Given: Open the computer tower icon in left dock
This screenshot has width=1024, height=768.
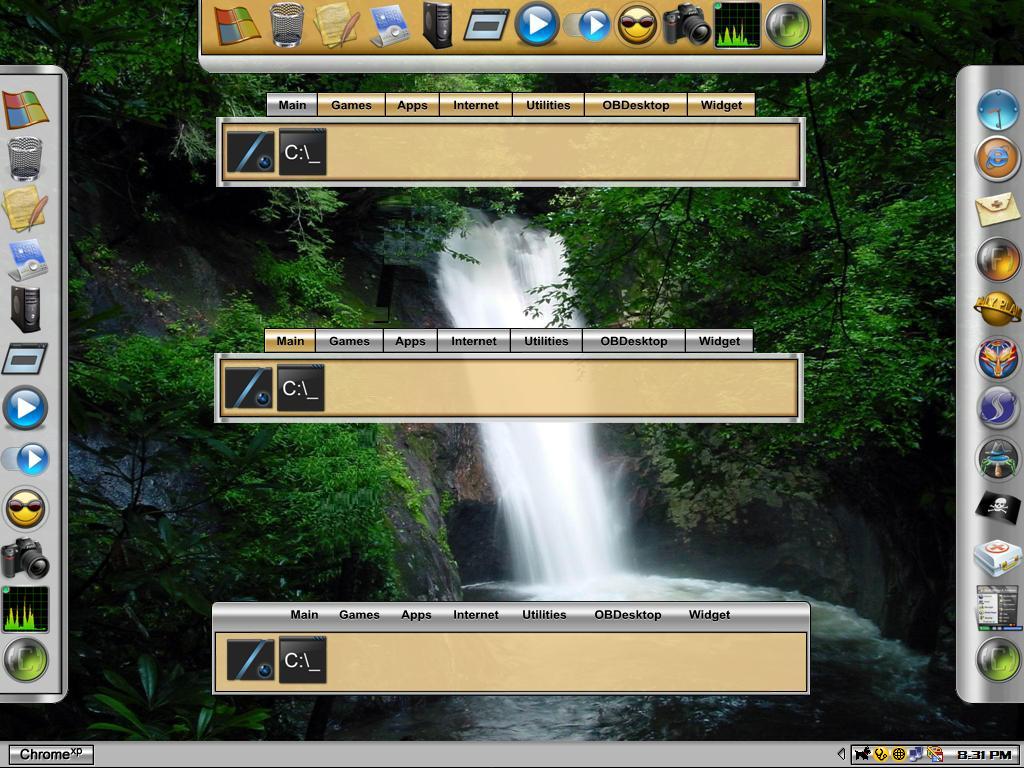Looking at the screenshot, I should point(25,309).
